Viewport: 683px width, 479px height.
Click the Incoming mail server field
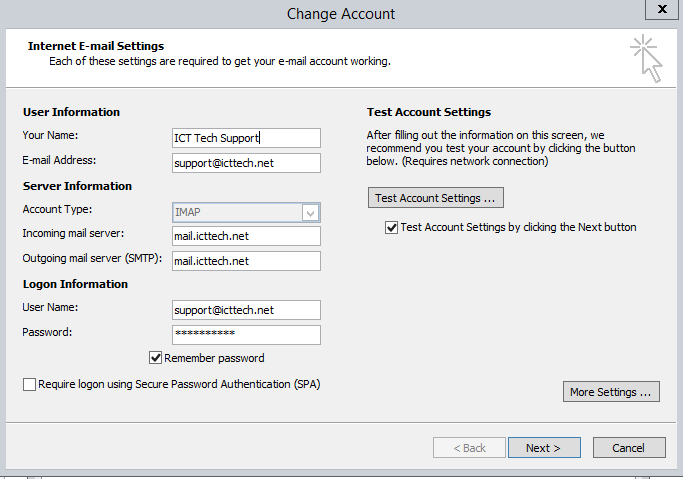(x=246, y=236)
